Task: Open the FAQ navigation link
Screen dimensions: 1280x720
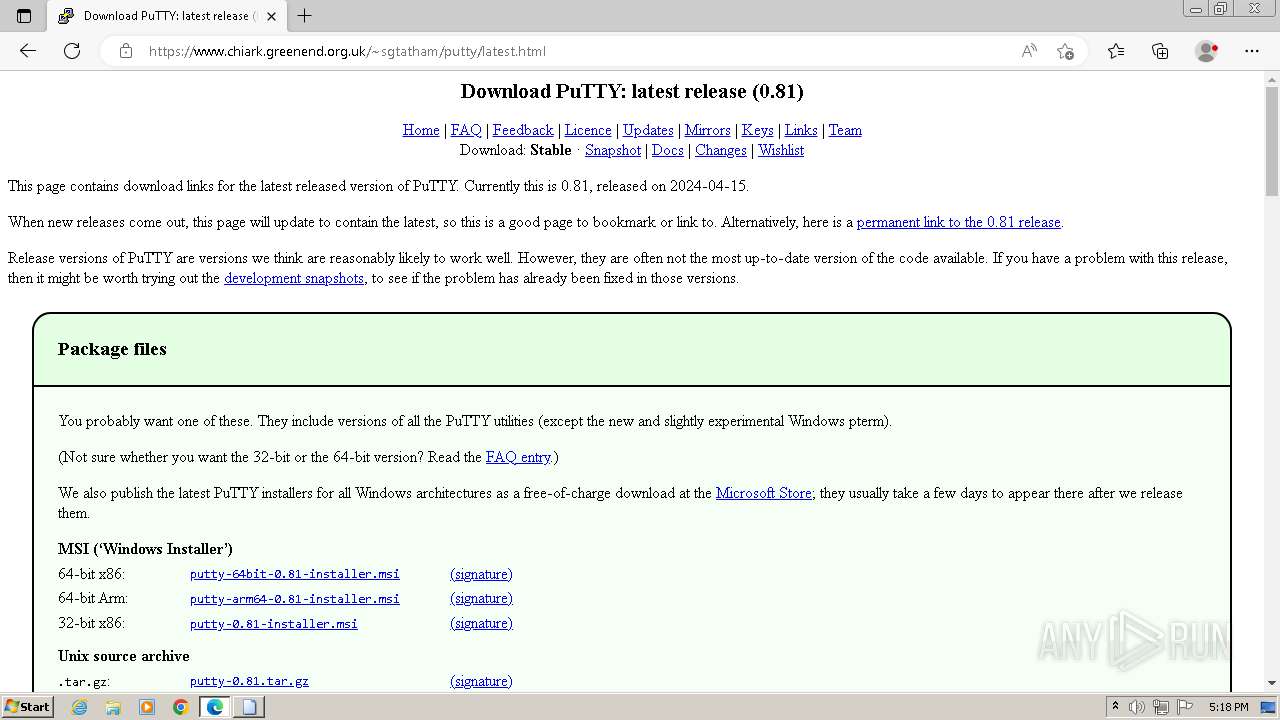Action: 466,130
